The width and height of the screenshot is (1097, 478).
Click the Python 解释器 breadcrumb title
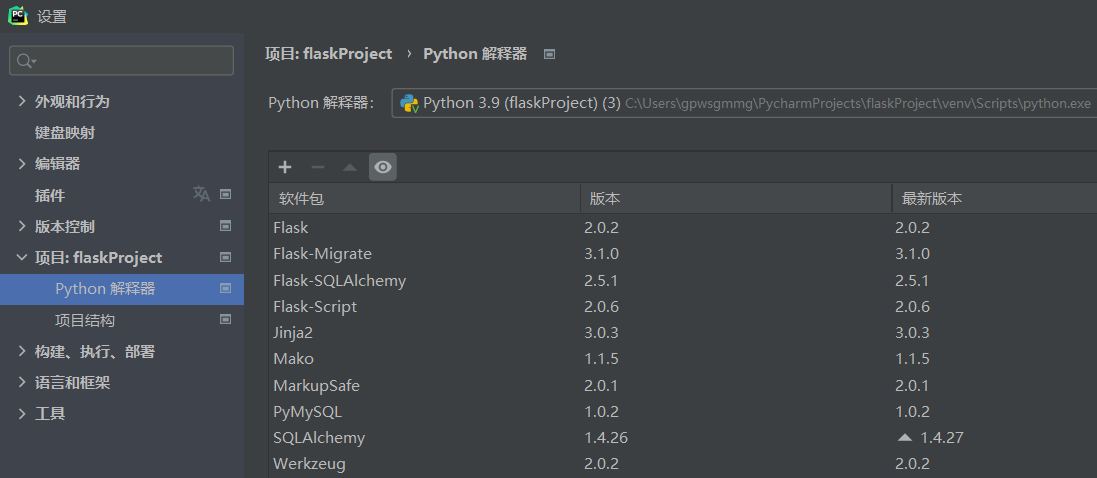pyautogui.click(x=475, y=54)
